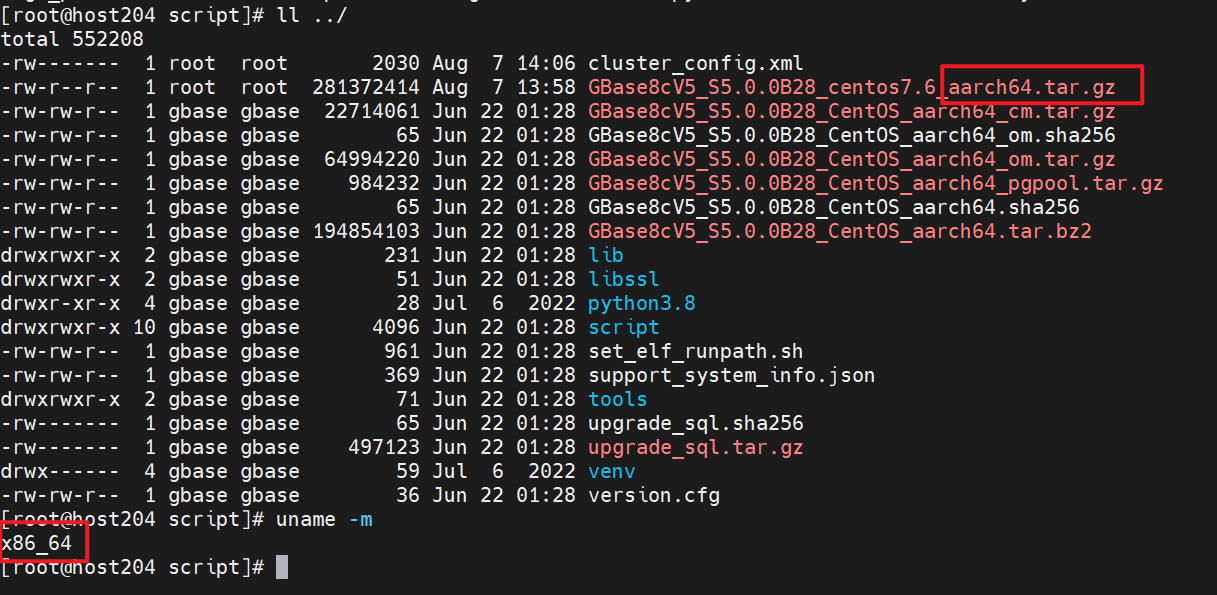Select the aarch64_om.tar.gz archive name

[852, 159]
